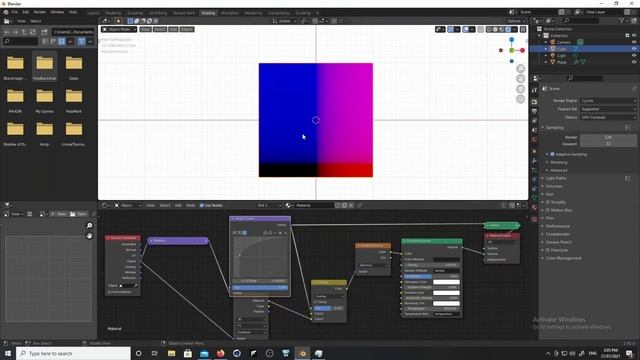The image size is (640, 360).
Task: Expand Camera item in outliner
Action: (546, 42)
